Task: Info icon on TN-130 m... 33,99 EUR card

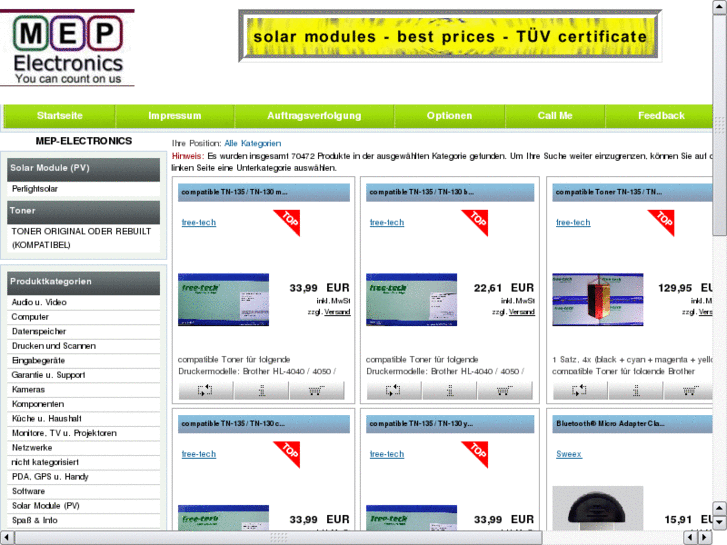Action: point(261,391)
